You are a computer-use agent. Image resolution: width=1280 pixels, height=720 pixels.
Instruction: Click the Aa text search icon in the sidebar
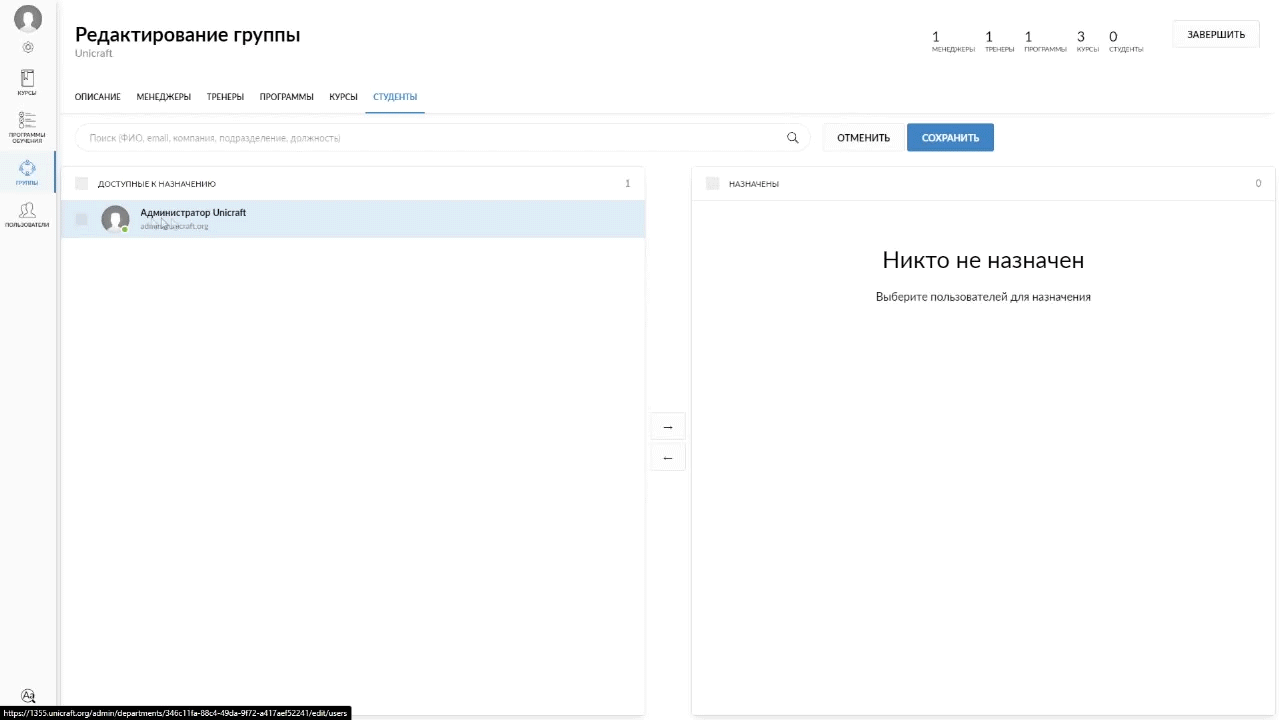click(28, 696)
